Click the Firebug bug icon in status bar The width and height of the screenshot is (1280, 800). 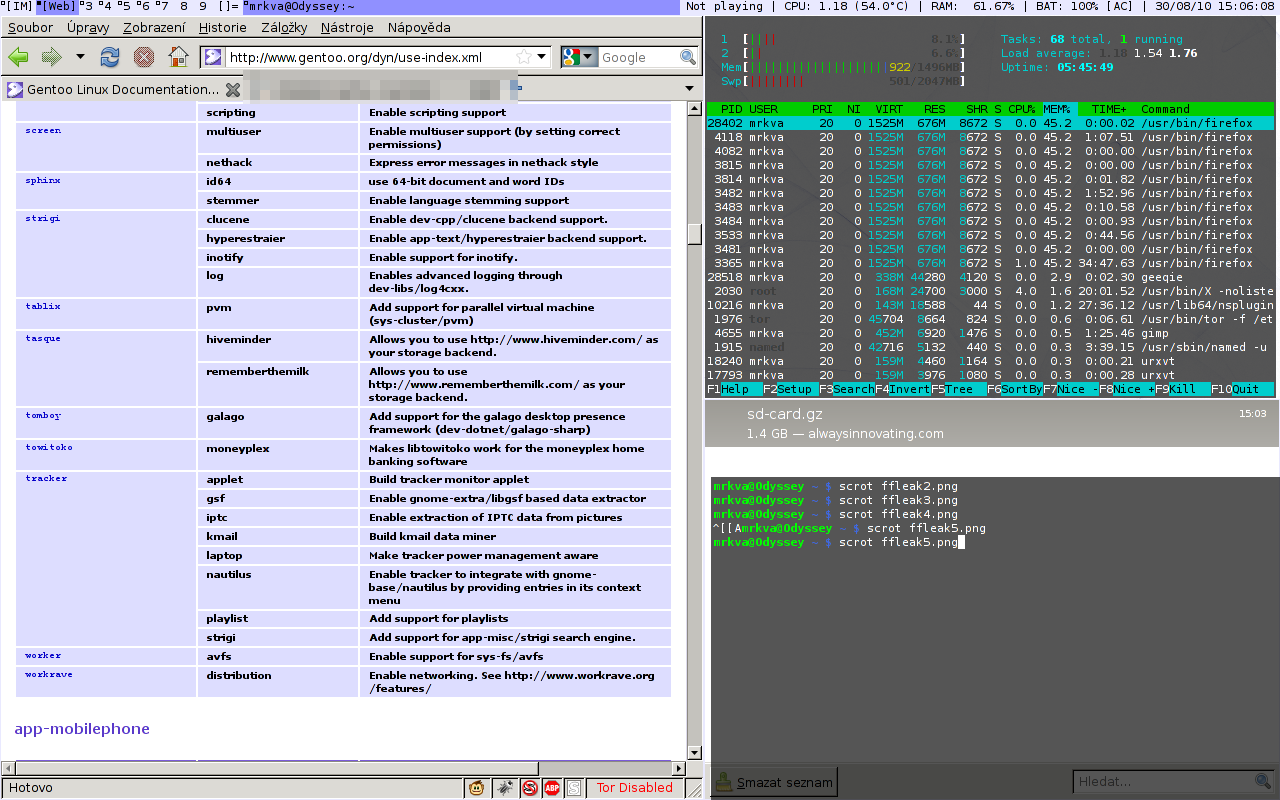(x=505, y=788)
